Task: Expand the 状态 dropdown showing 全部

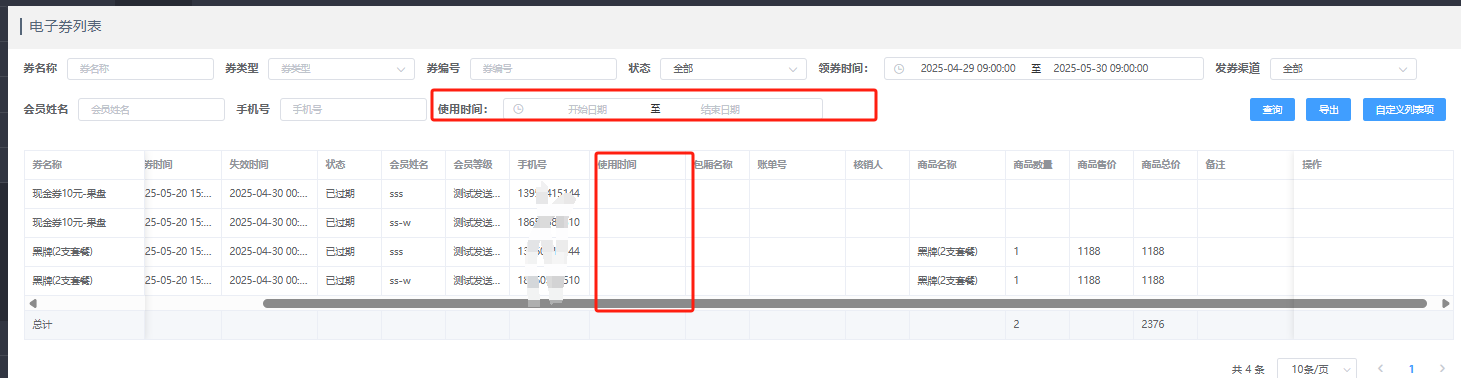Action: (733, 68)
